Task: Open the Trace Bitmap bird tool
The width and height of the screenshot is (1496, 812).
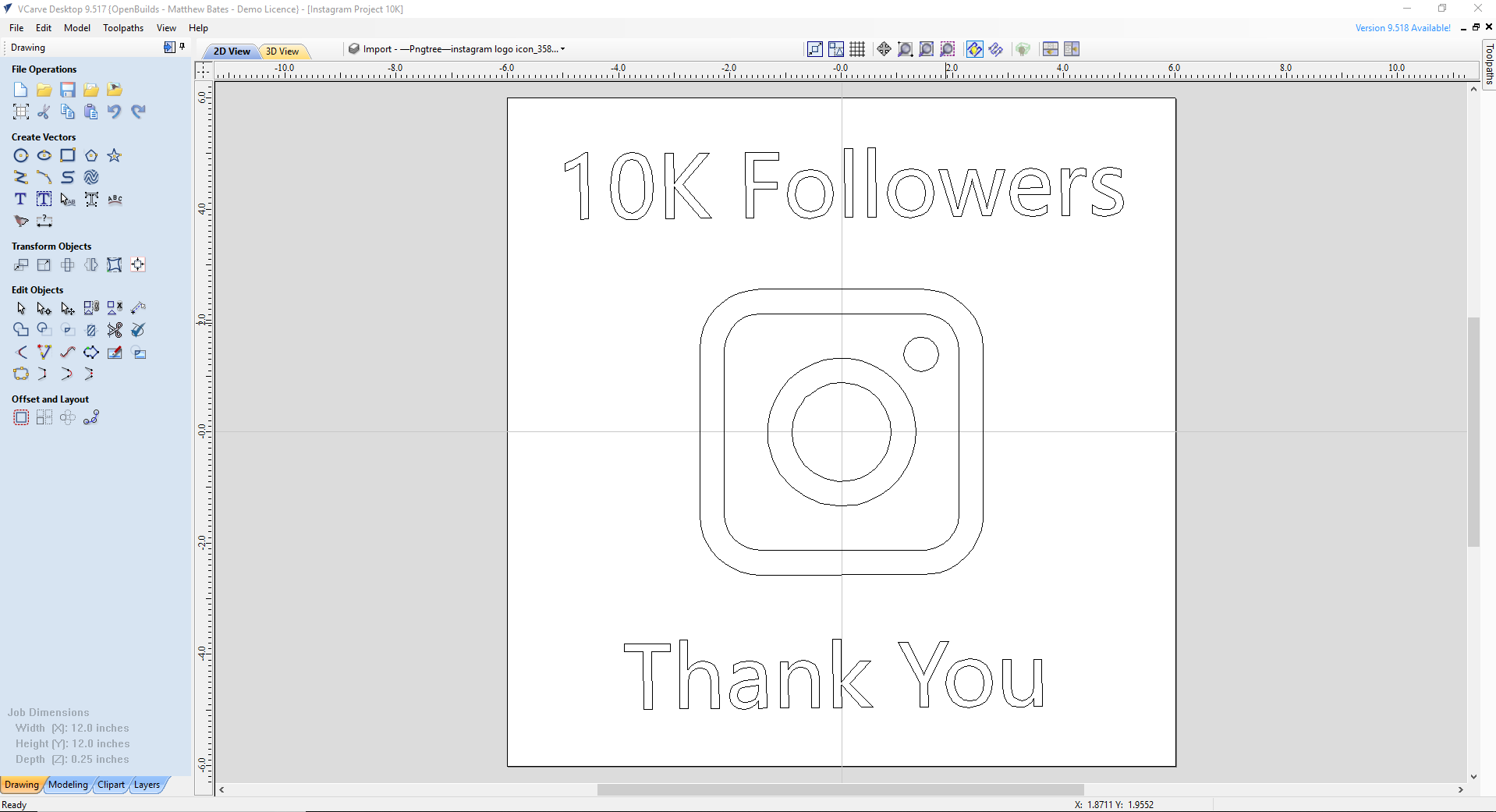Action: (21, 221)
